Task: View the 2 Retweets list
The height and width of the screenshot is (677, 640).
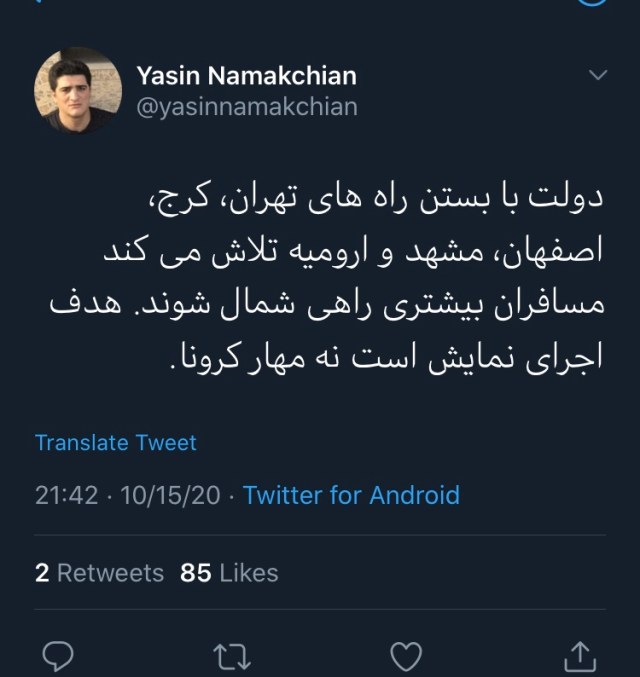Action: click(x=99, y=573)
